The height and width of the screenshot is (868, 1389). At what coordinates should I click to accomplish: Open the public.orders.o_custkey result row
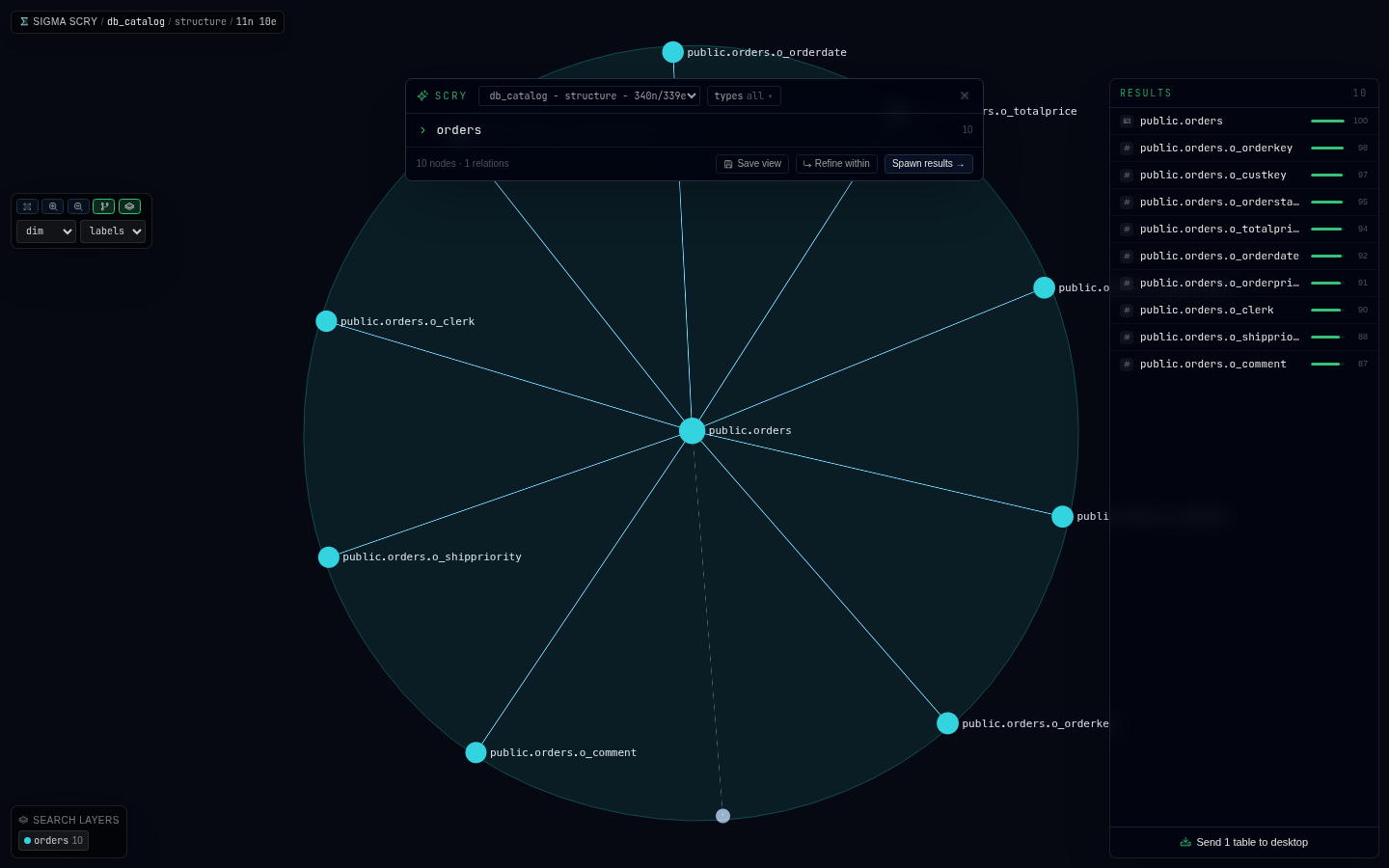pos(1244,175)
